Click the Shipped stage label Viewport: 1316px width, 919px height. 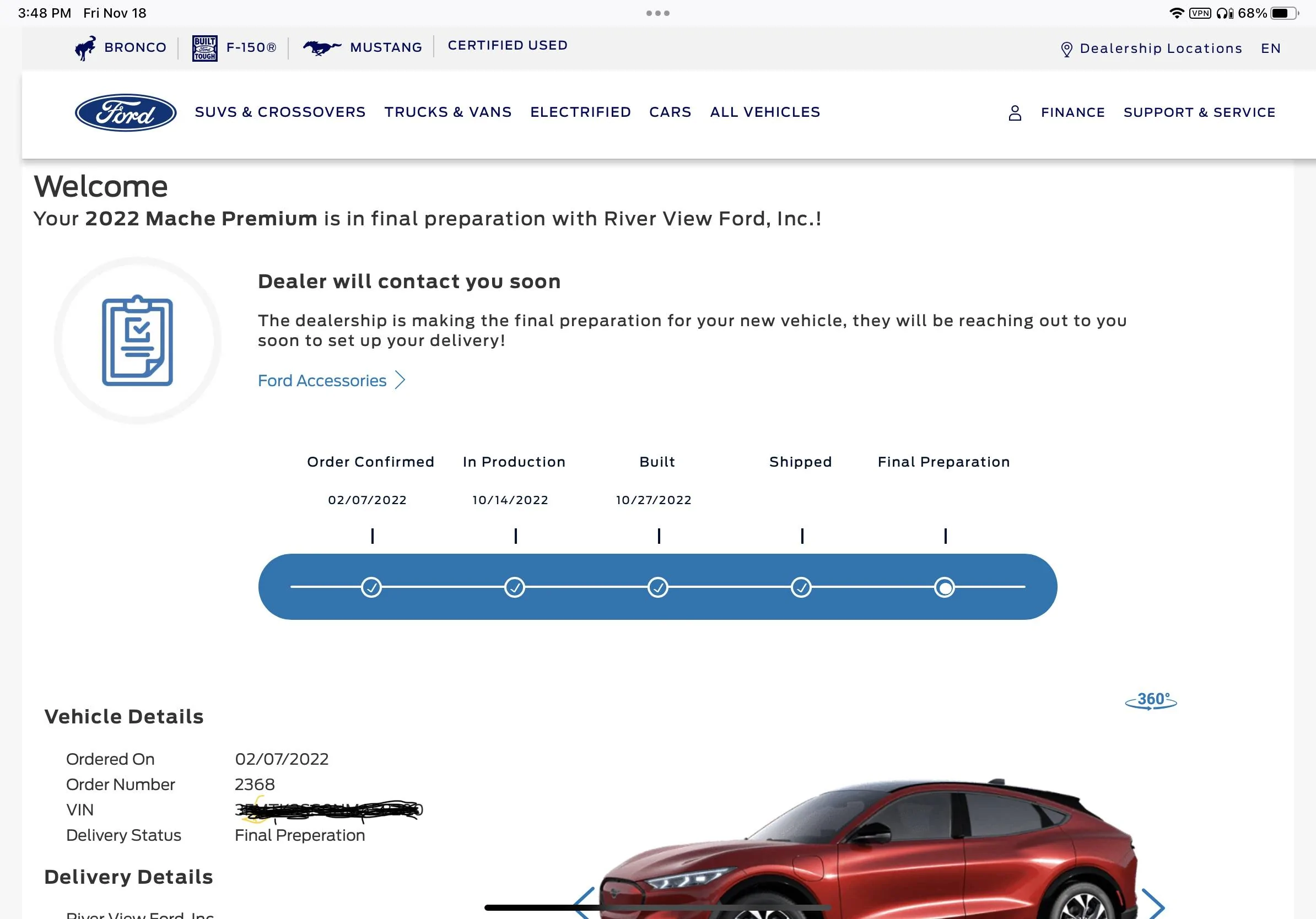[801, 462]
